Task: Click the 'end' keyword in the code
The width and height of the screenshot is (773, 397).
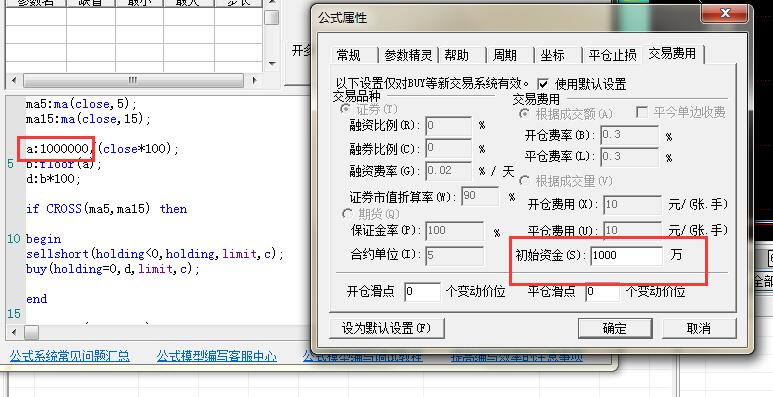Action: (36, 299)
